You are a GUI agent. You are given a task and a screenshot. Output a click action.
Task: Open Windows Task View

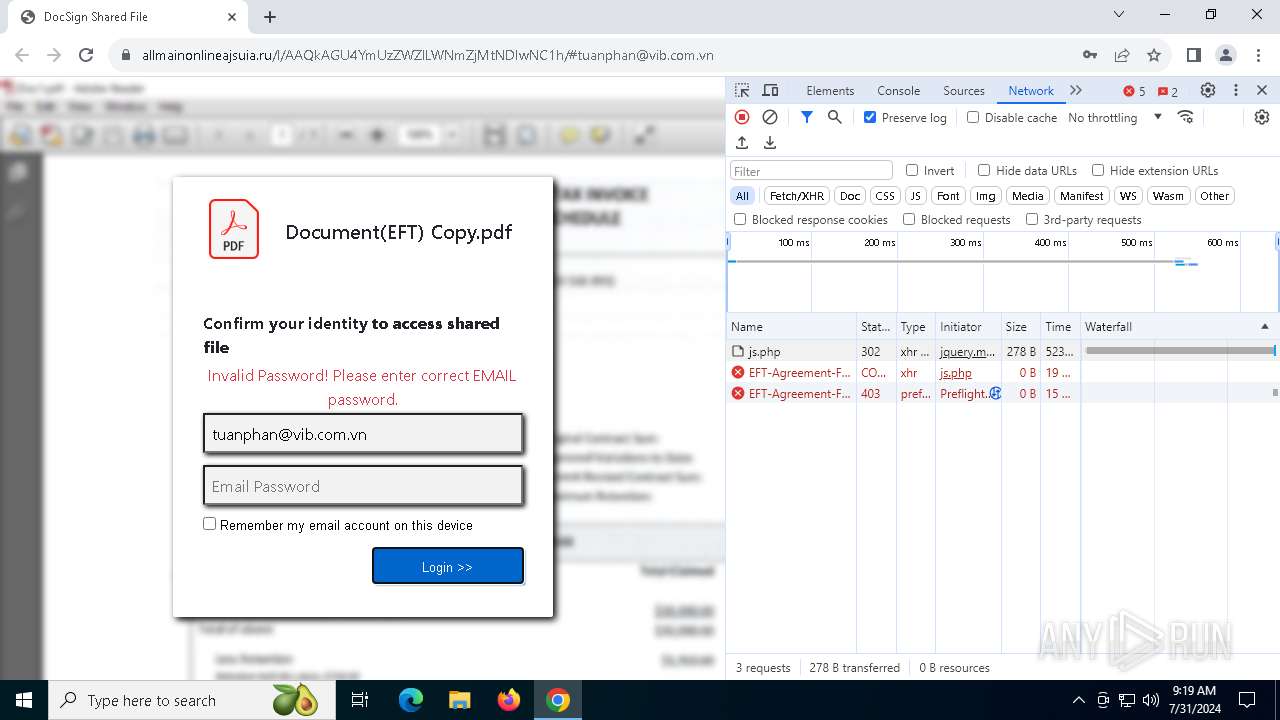[x=361, y=700]
